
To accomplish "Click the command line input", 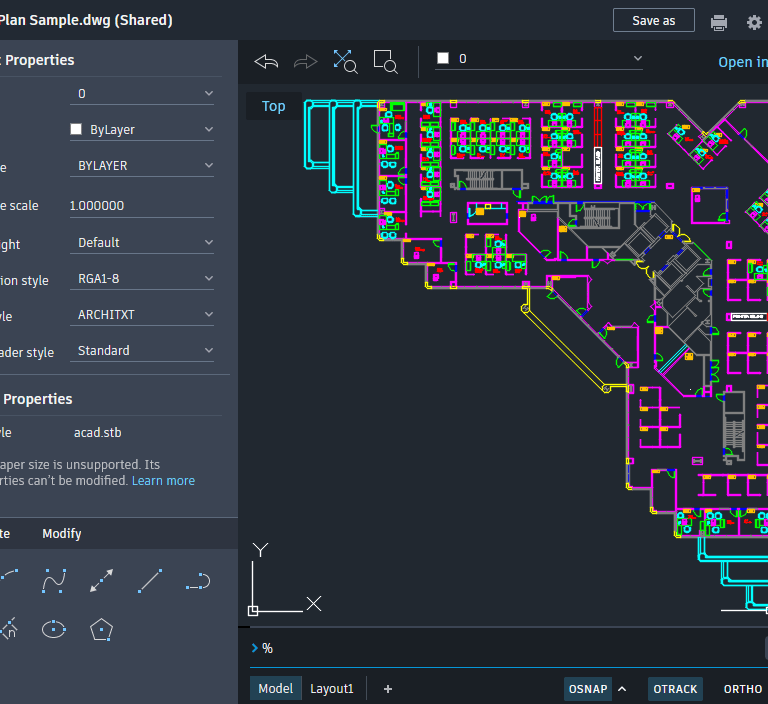I will [509, 649].
